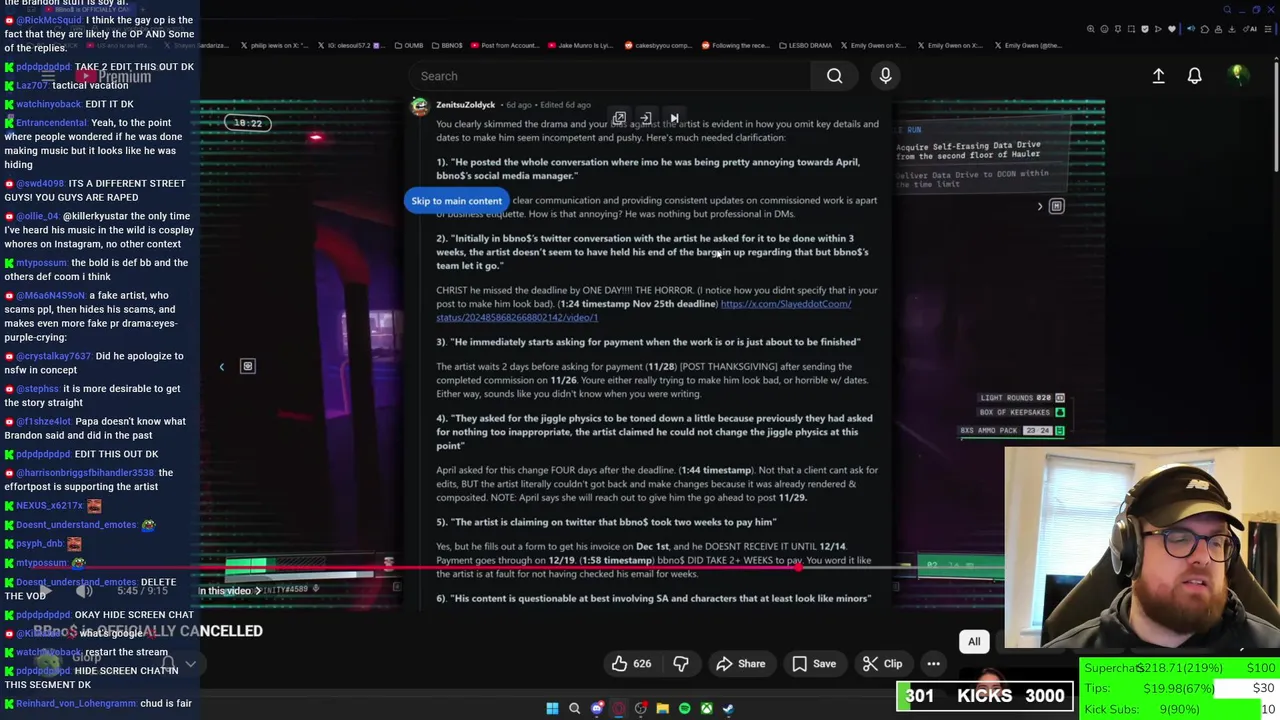Image resolution: width=1280 pixels, height=720 pixels.
Task: Click browser toolbar heart icon
Action: point(1172,29)
